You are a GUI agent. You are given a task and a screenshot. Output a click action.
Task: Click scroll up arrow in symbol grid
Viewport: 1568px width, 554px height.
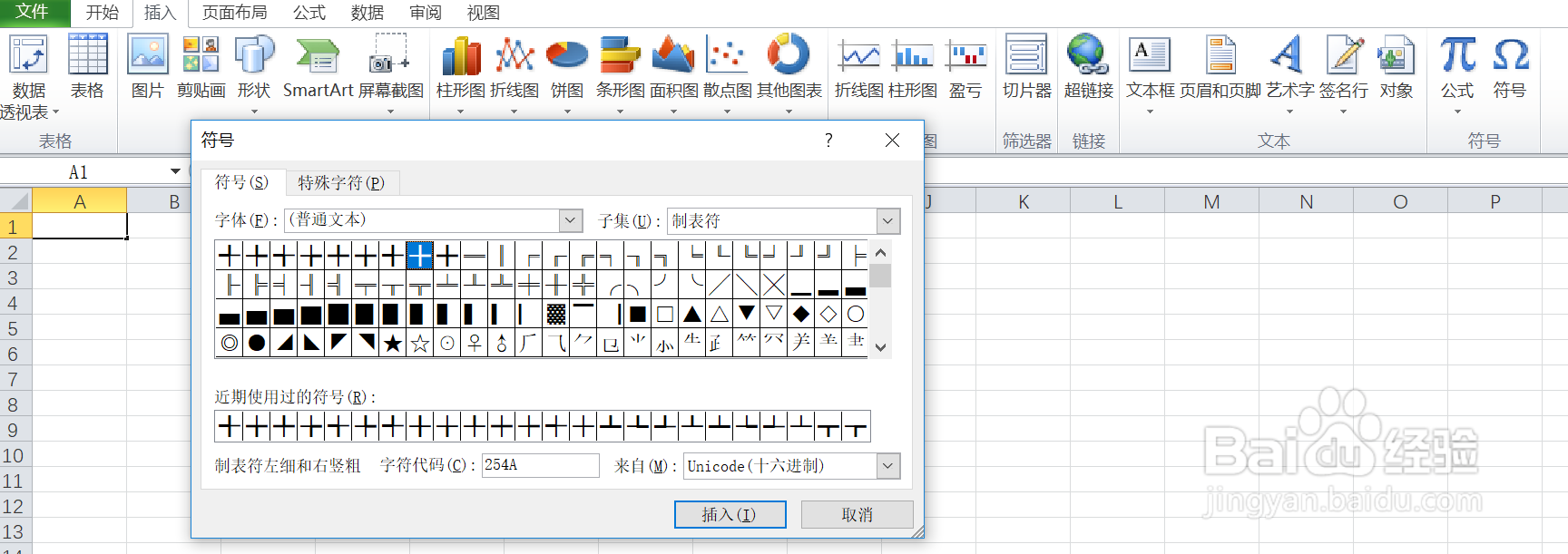click(x=880, y=253)
